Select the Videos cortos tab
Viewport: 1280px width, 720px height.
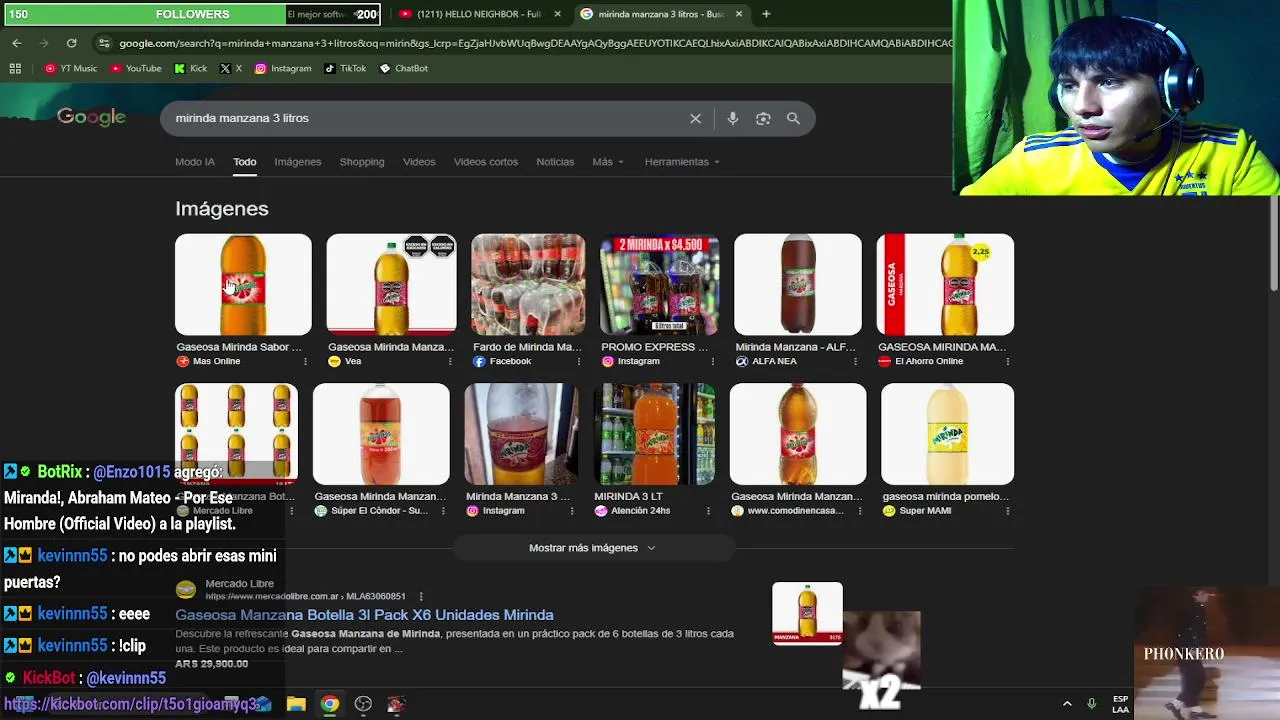coord(486,162)
